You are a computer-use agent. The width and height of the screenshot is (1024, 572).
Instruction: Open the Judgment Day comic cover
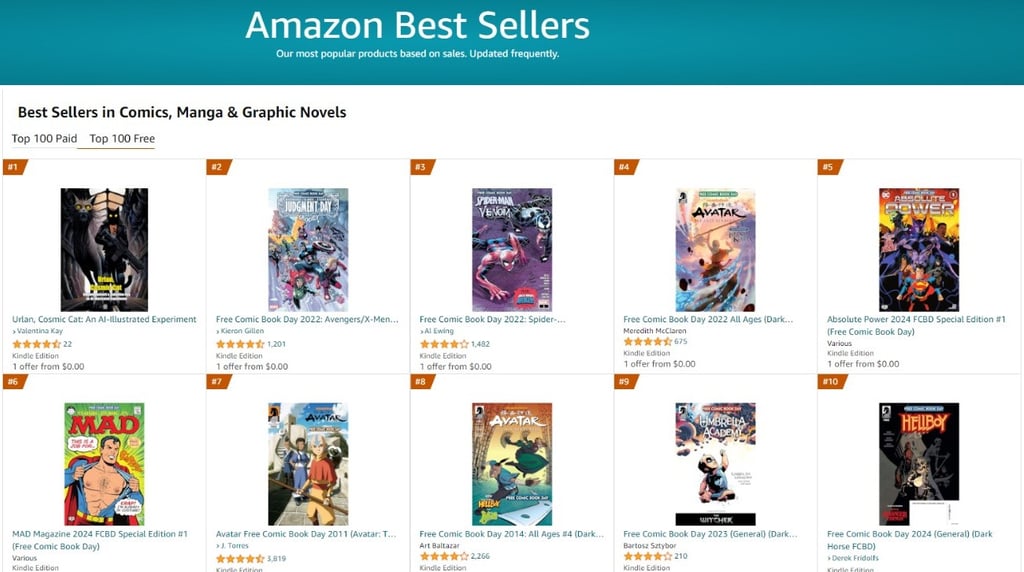point(308,249)
